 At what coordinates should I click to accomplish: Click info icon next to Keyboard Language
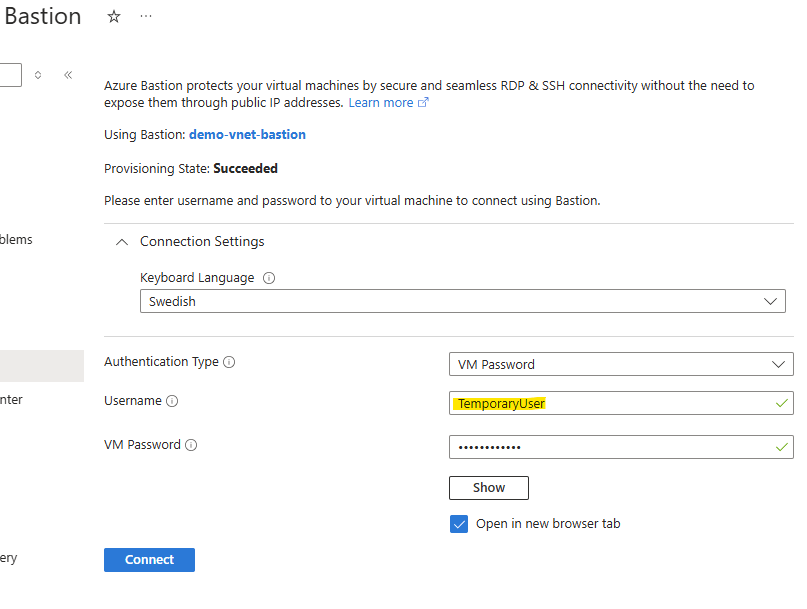269,278
